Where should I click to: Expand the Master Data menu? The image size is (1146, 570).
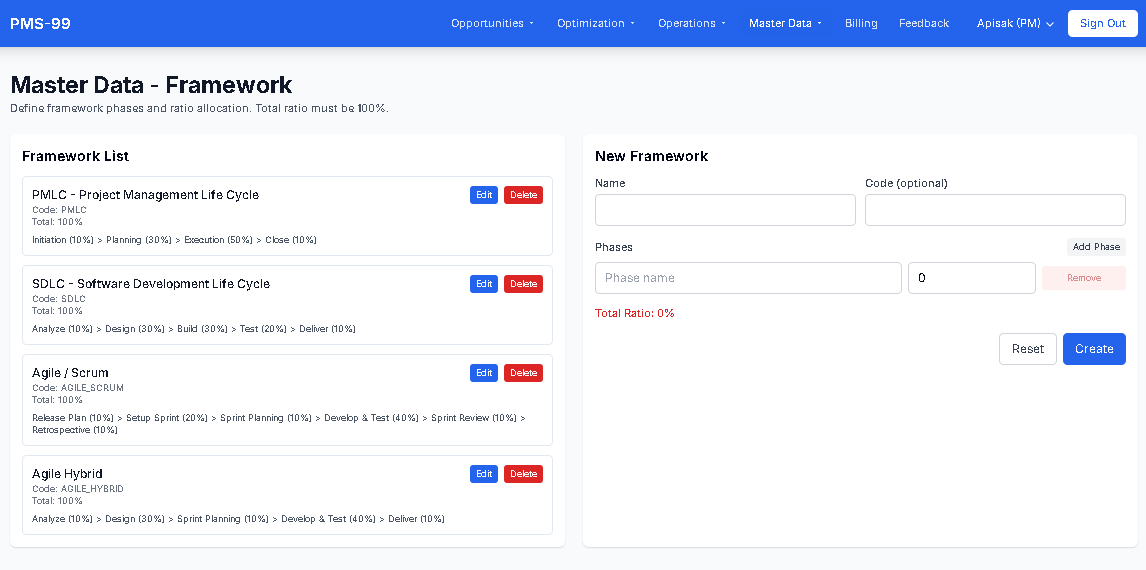coord(785,23)
